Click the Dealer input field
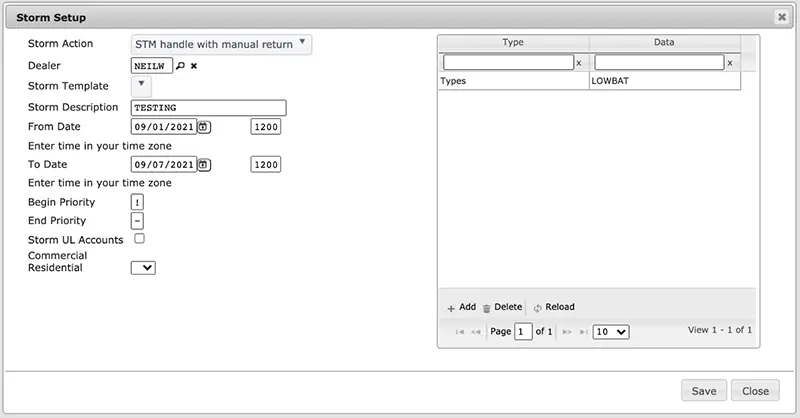The image size is (800, 418). coord(152,66)
